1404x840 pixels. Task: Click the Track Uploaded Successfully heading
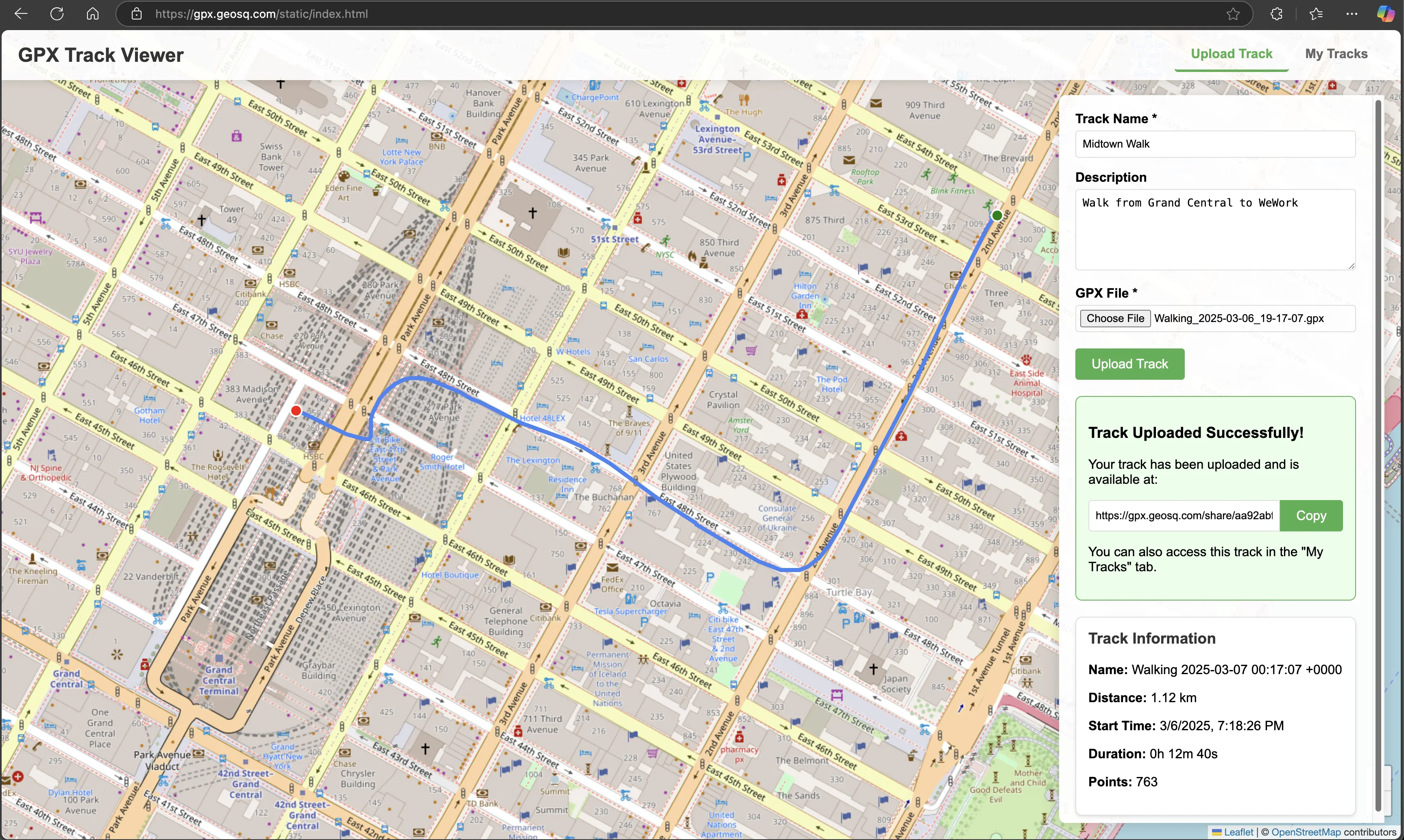point(1196,433)
